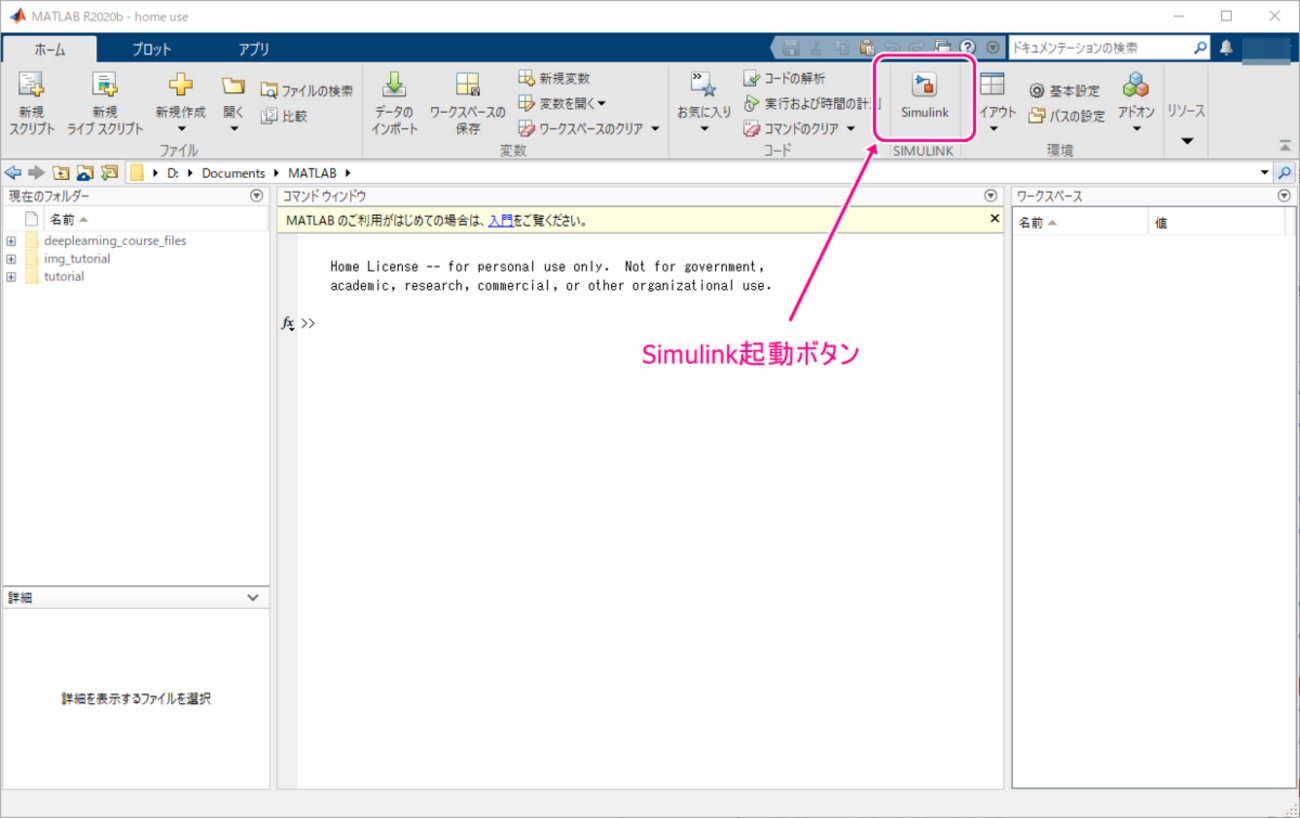1300x818 pixels.
Task: Switch to the アプリ tab
Action: [253, 49]
